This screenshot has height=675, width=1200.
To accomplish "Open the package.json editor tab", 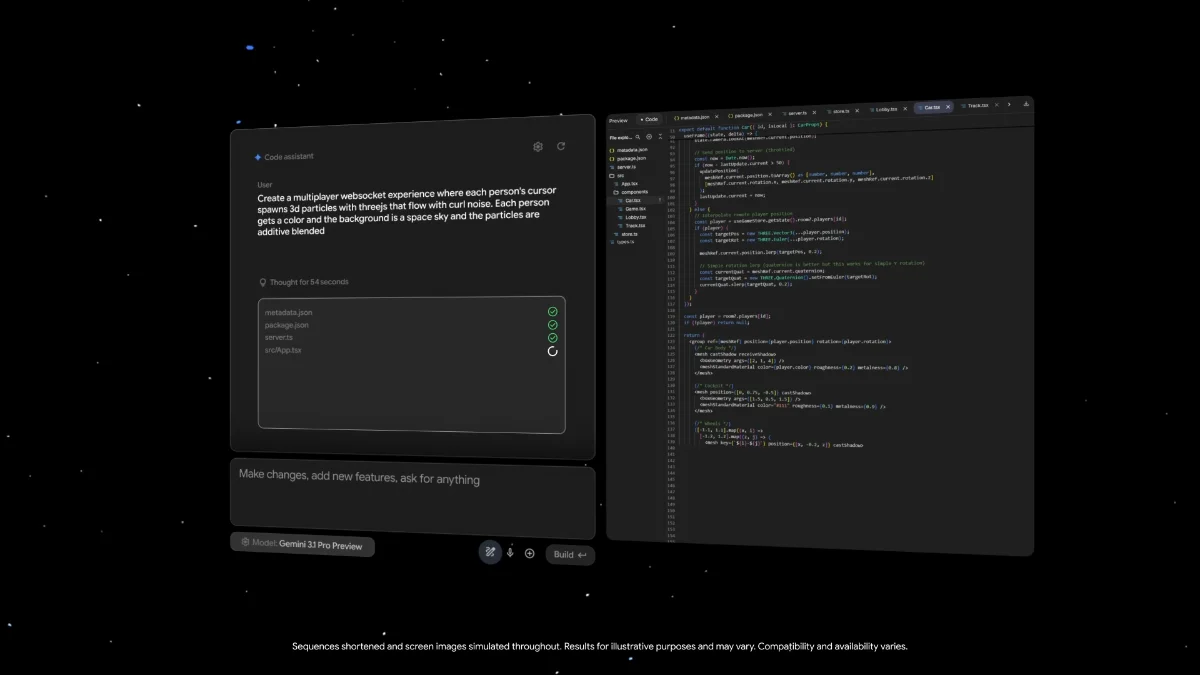I will click(x=746, y=115).
